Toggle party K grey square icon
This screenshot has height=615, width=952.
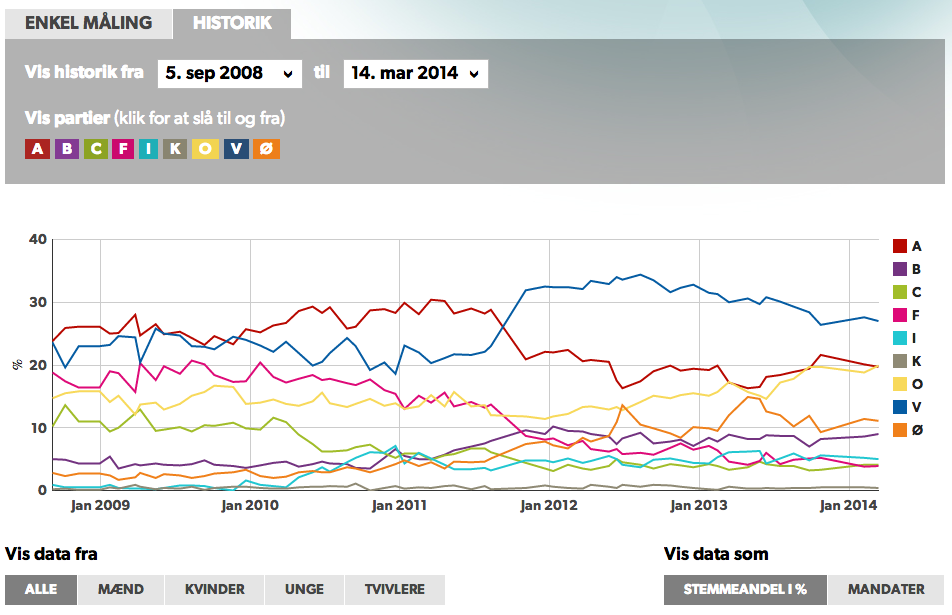[x=175, y=149]
